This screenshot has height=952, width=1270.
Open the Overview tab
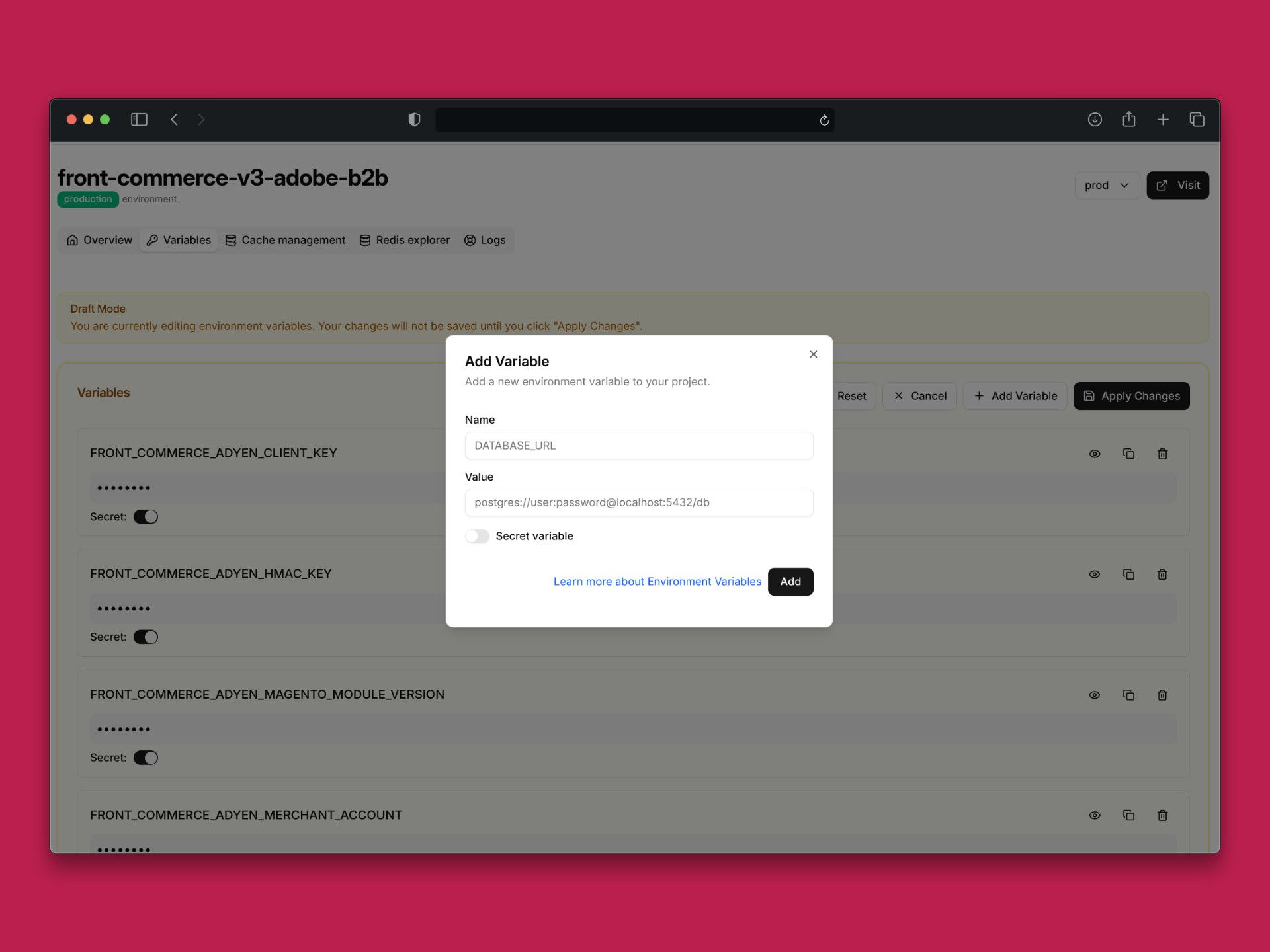100,240
